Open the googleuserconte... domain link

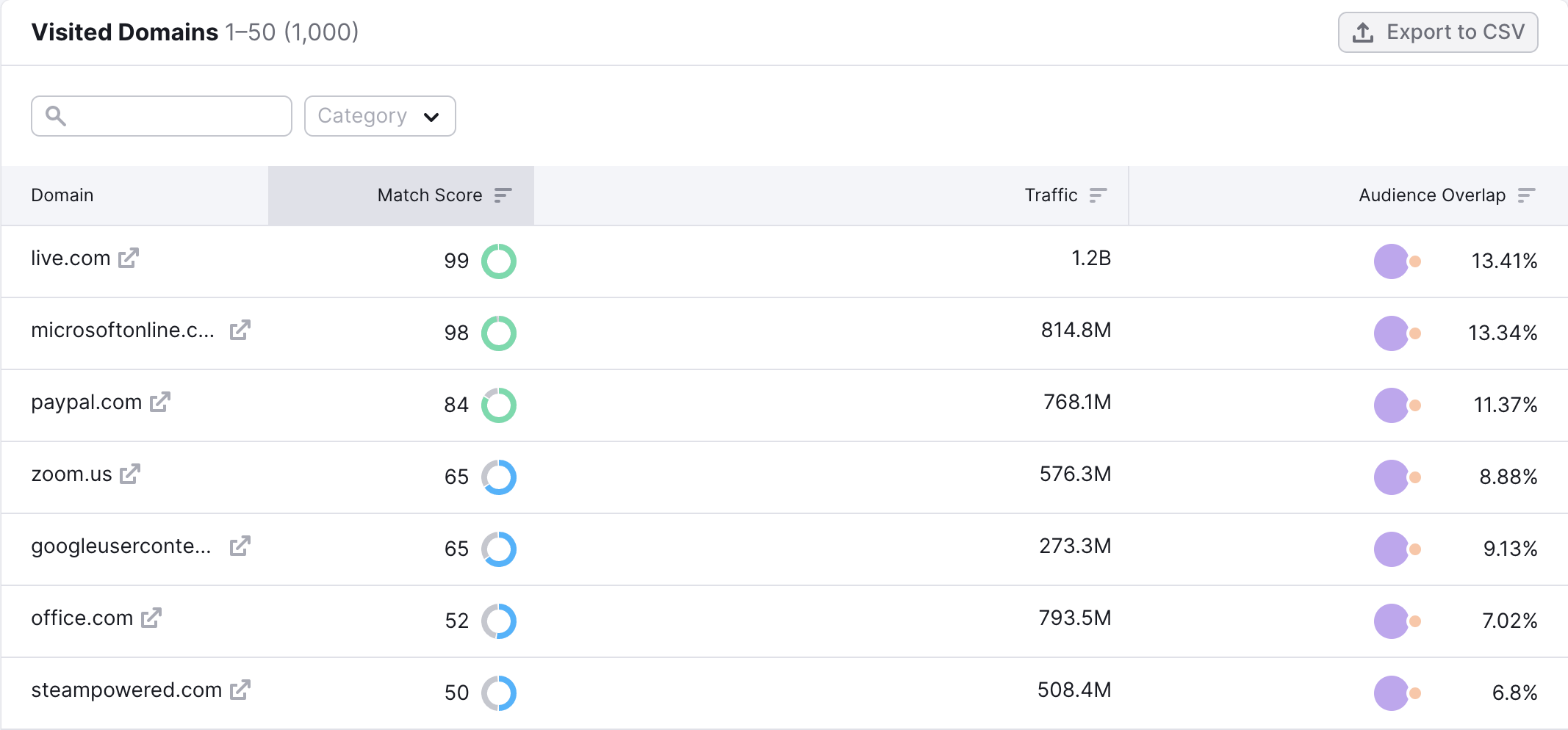pyautogui.click(x=121, y=546)
